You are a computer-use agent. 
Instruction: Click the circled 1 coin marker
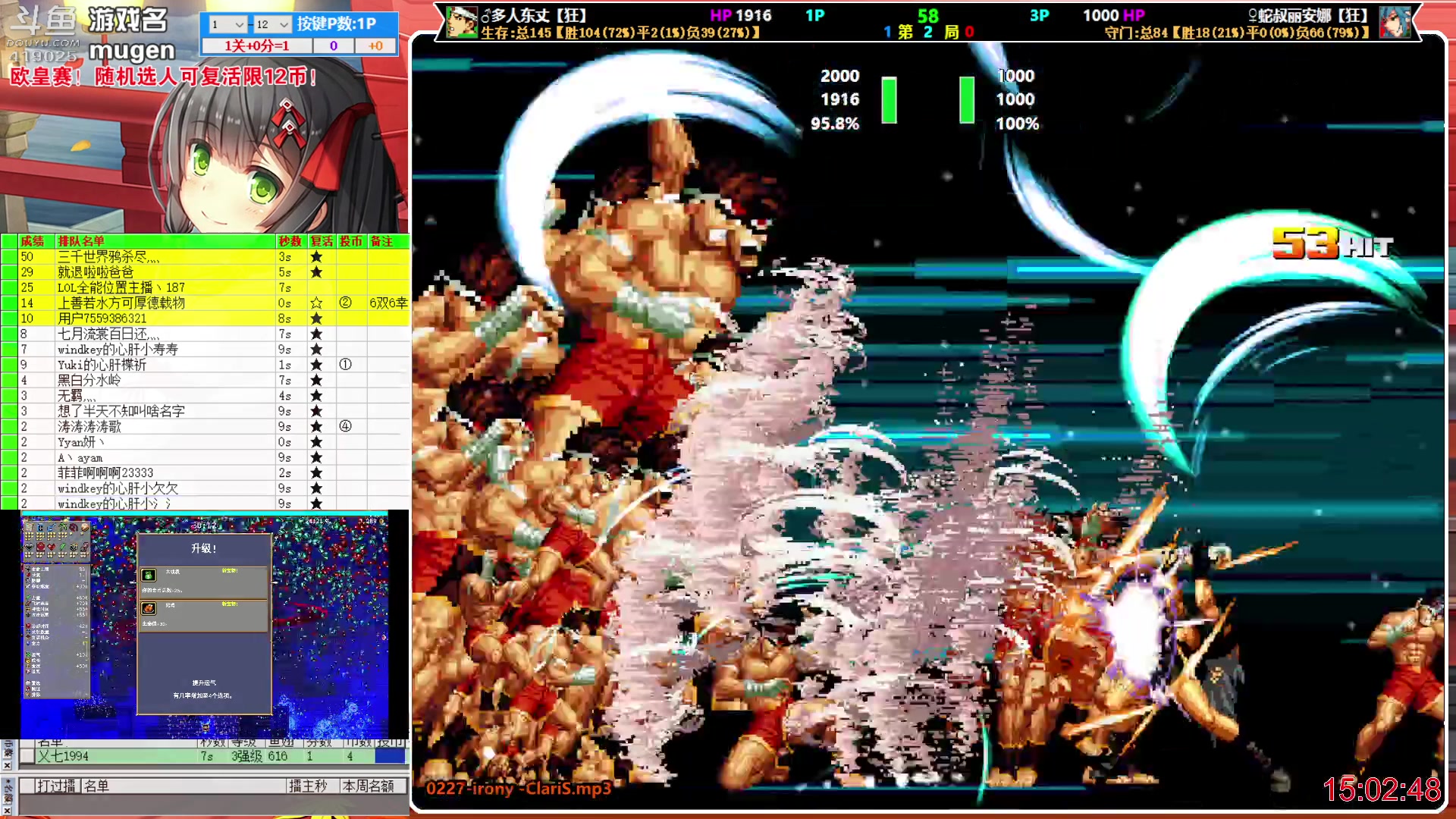click(345, 365)
